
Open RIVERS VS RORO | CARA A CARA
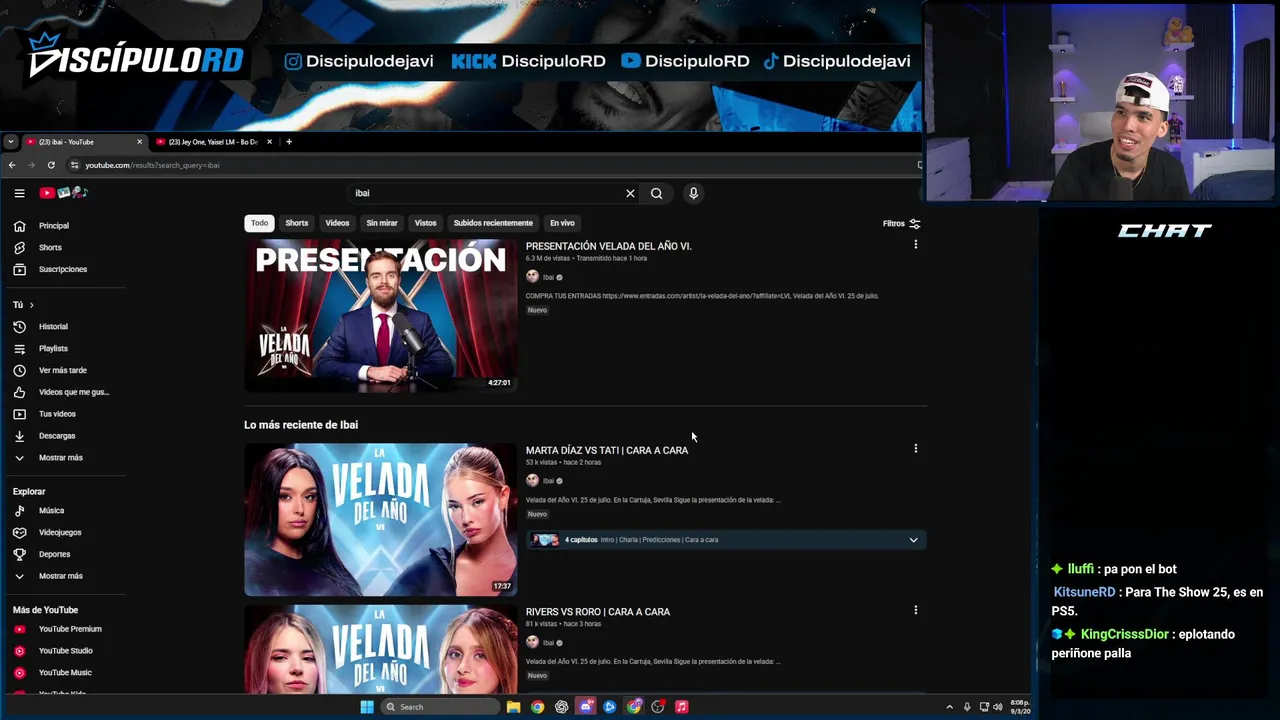[x=598, y=612]
